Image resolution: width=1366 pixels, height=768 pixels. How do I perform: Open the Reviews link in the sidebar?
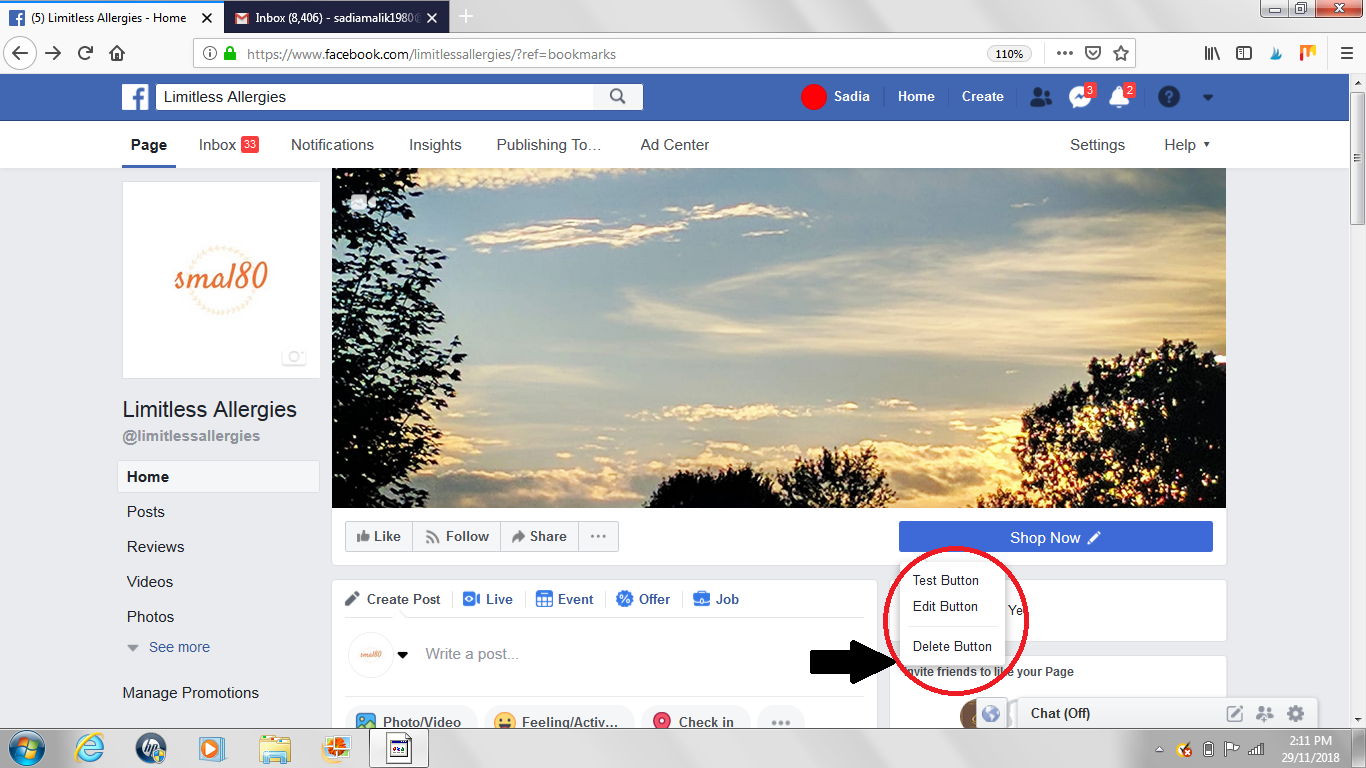[155, 546]
